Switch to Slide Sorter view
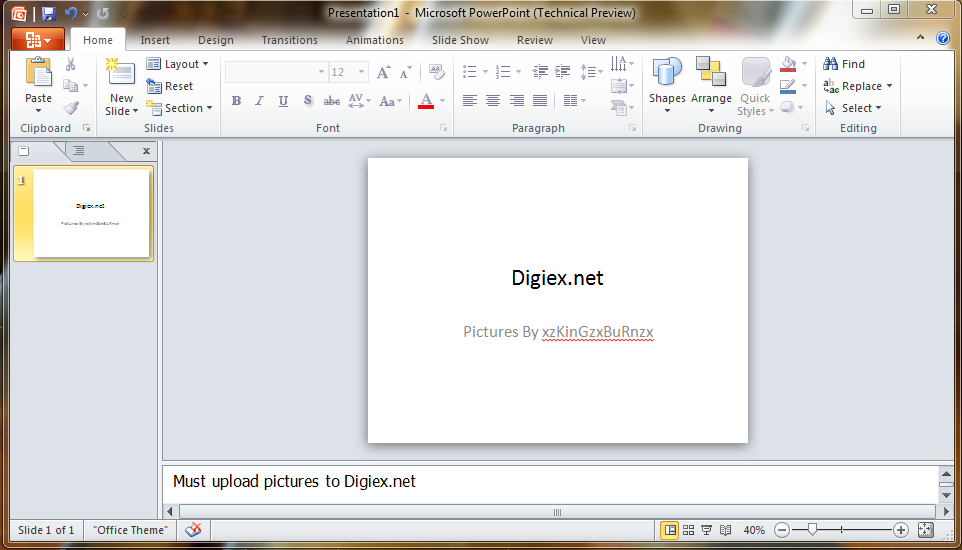The height and width of the screenshot is (550, 962). click(688, 530)
